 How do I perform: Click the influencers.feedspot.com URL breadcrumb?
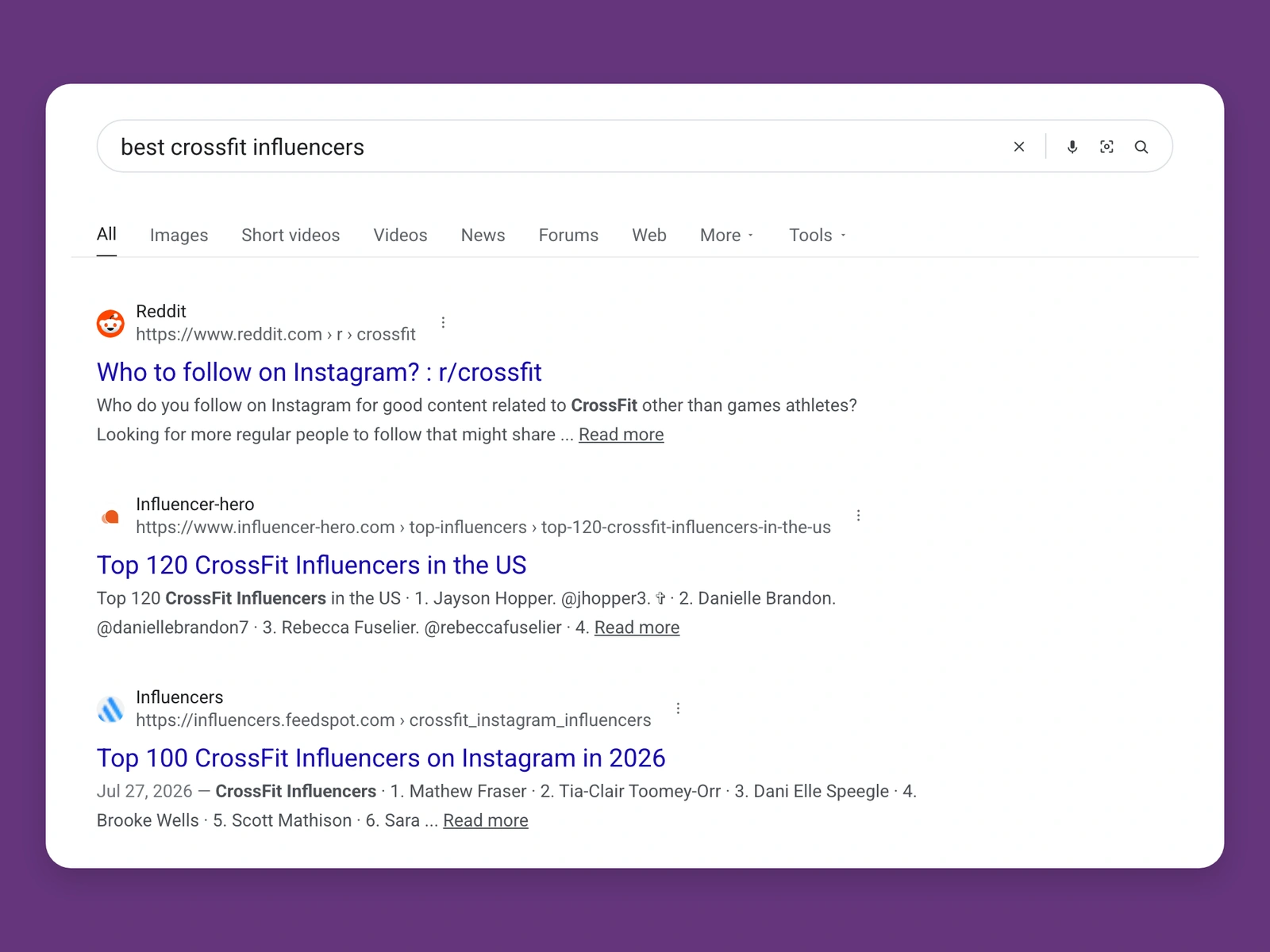(x=393, y=720)
